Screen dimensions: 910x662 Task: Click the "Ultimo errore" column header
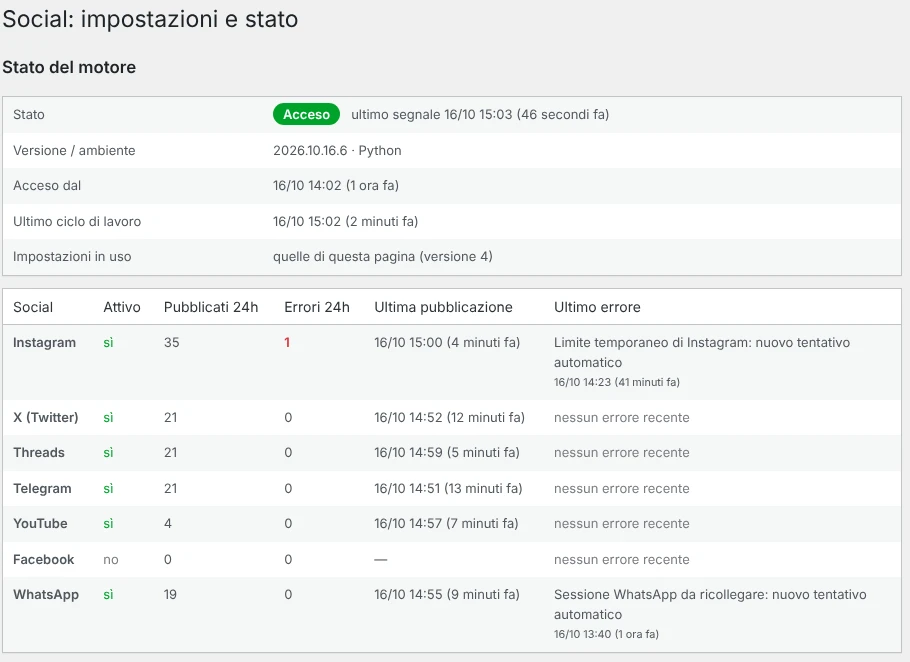click(597, 307)
